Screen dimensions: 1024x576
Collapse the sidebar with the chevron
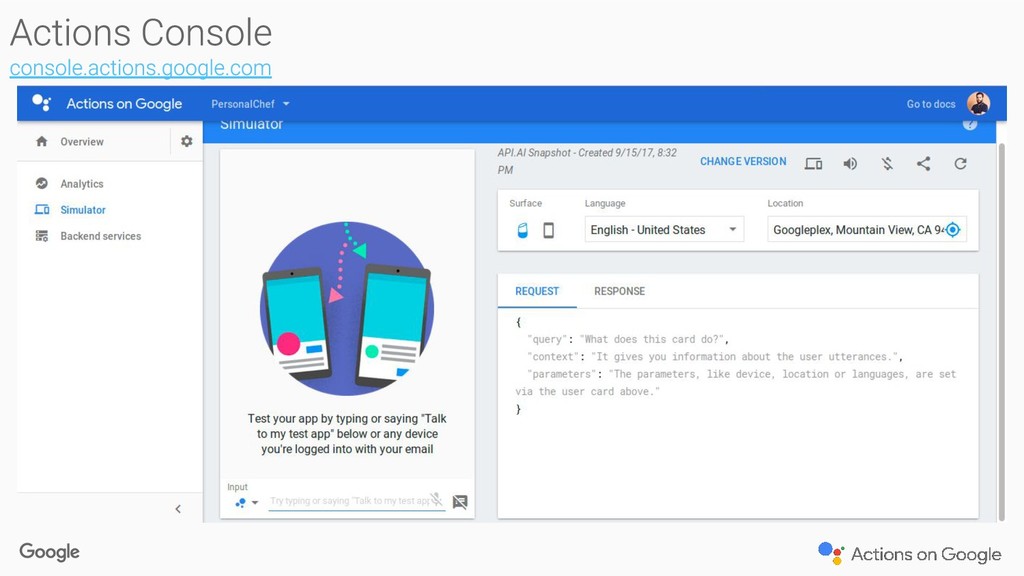[178, 509]
